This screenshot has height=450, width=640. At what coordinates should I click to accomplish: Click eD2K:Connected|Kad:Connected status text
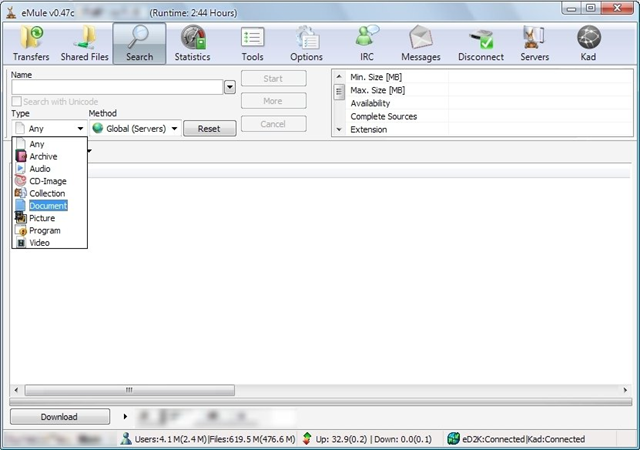coord(523,439)
